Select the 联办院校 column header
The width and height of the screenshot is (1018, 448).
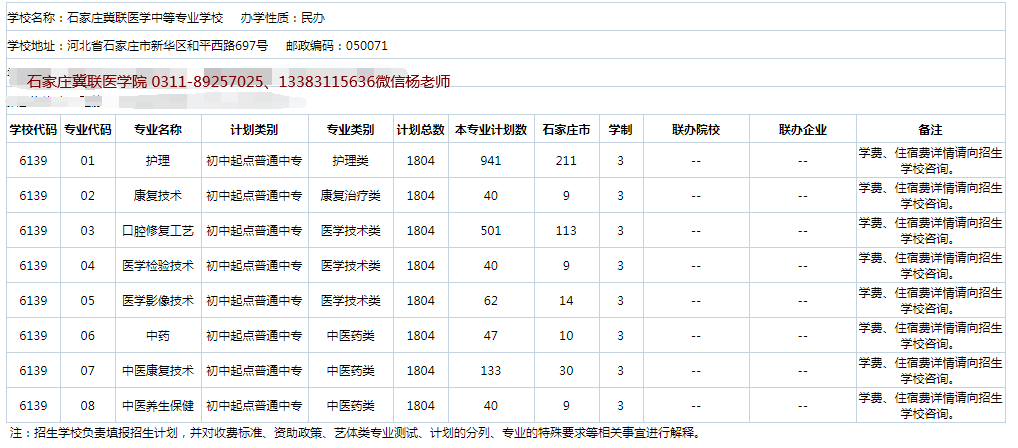click(x=696, y=130)
